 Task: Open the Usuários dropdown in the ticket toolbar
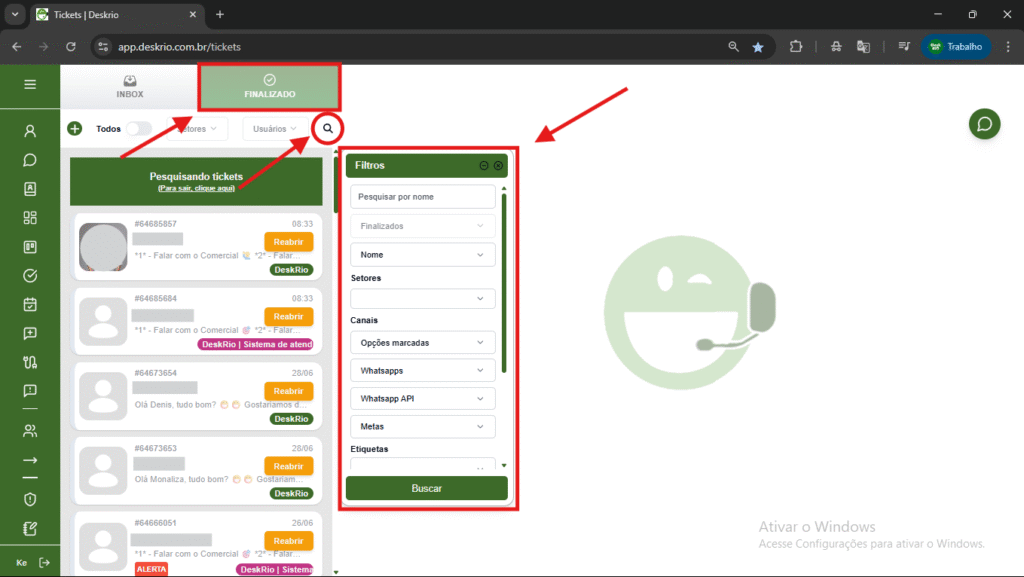coord(274,129)
